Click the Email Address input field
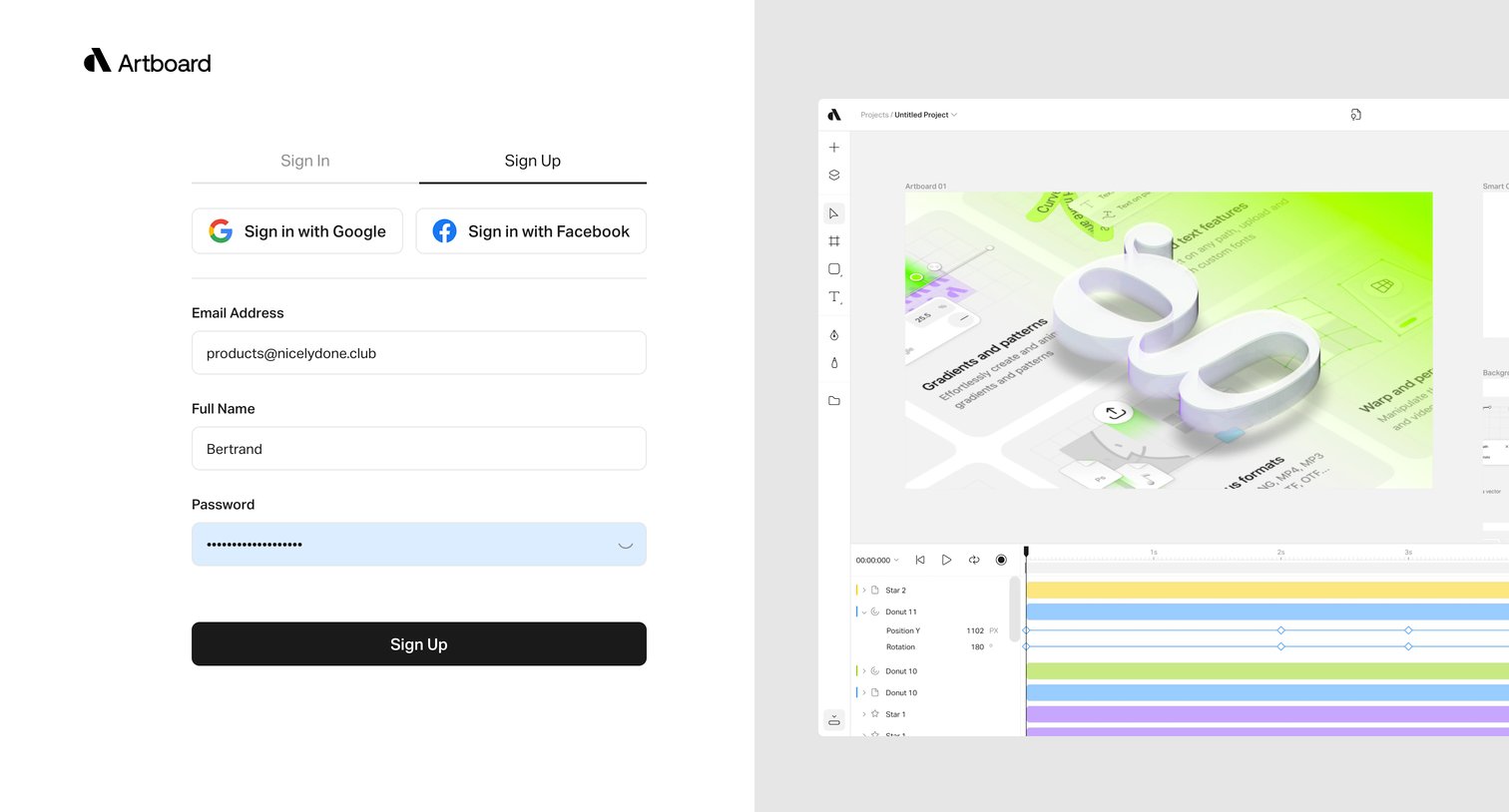Image resolution: width=1509 pixels, height=812 pixels. click(x=419, y=353)
